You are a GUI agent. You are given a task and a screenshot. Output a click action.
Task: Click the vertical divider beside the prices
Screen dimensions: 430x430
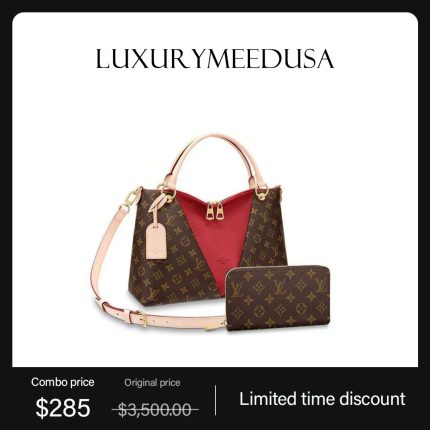(x=215, y=400)
